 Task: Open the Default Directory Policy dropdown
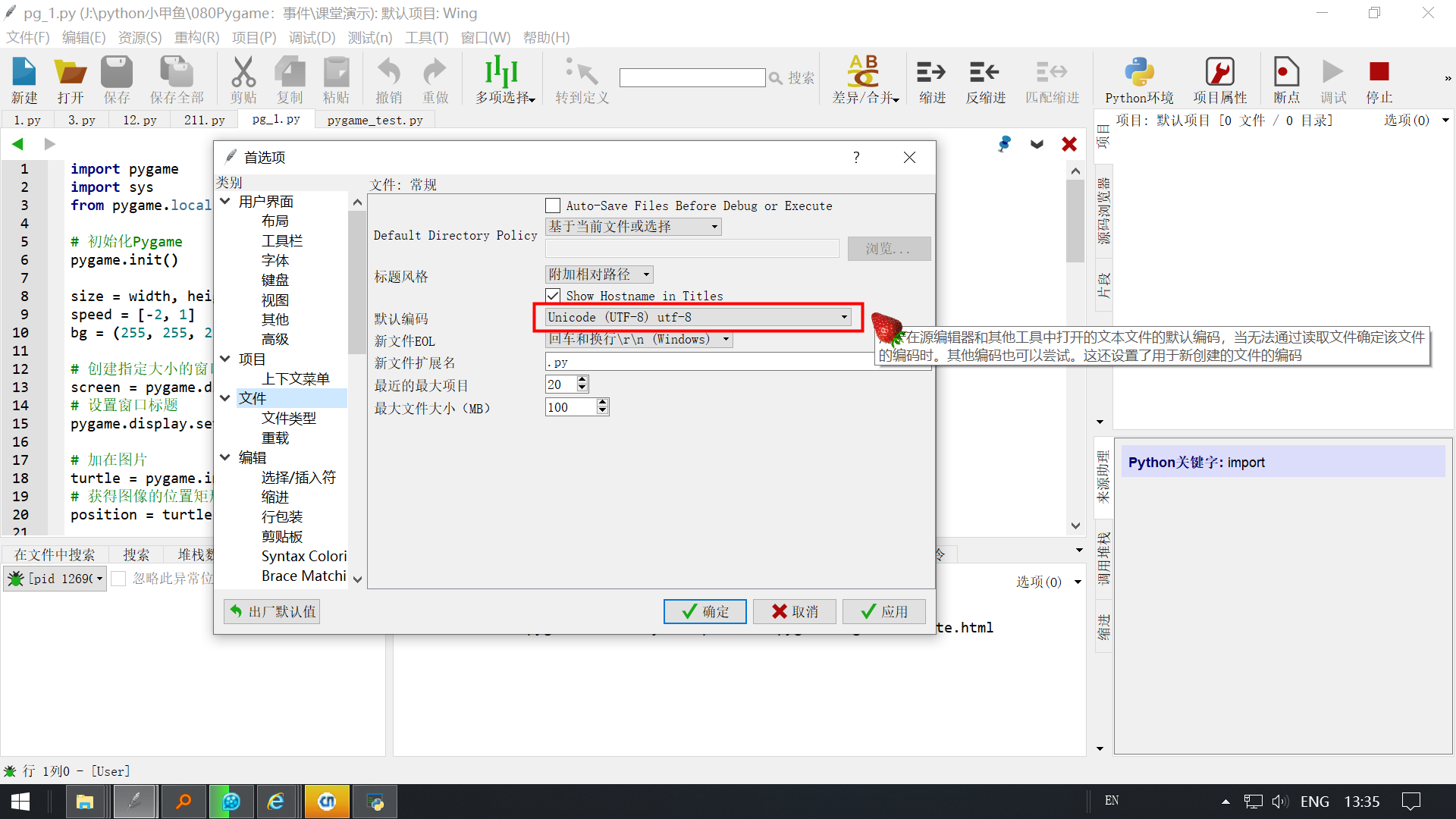coord(632,227)
